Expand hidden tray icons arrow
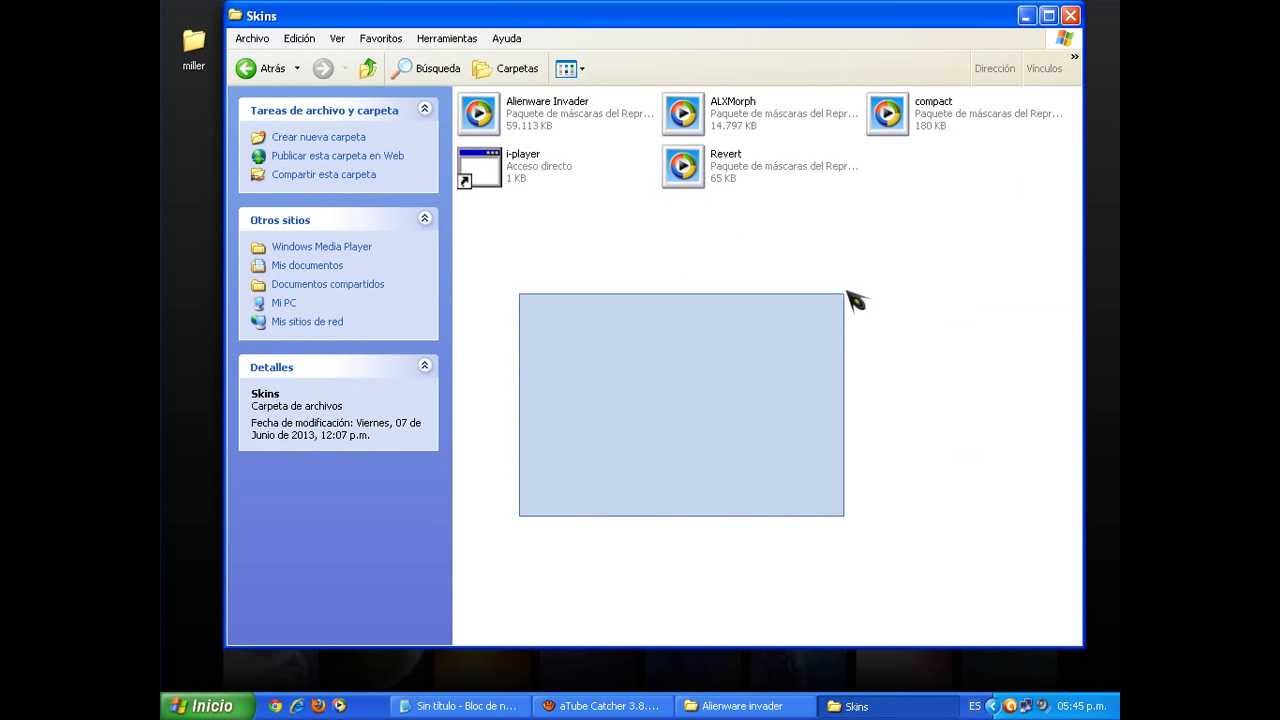 coord(992,706)
